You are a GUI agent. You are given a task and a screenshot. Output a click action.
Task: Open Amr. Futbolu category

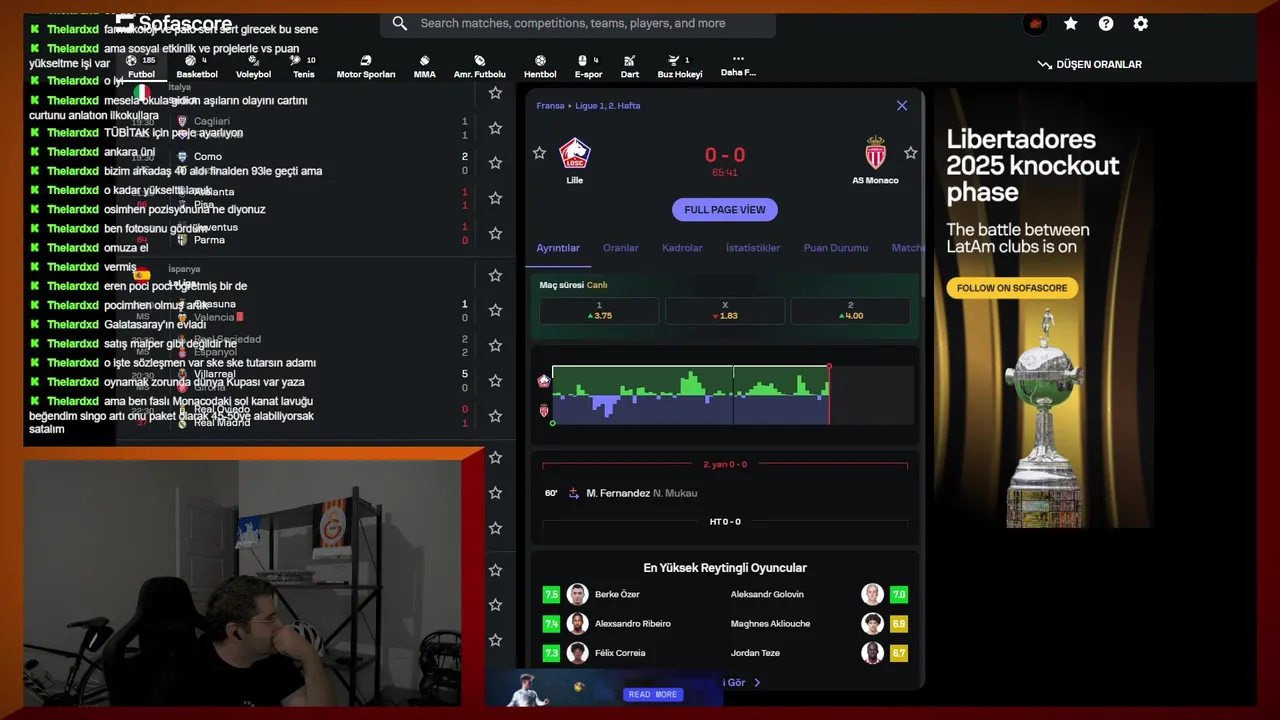479,67
